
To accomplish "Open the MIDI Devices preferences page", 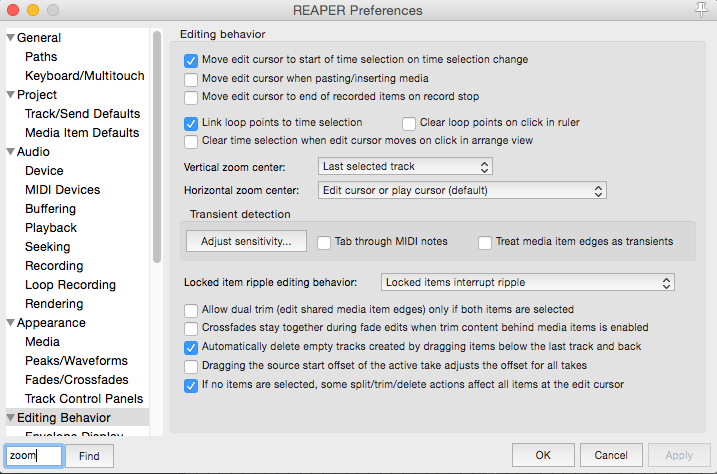I will click(x=62, y=190).
